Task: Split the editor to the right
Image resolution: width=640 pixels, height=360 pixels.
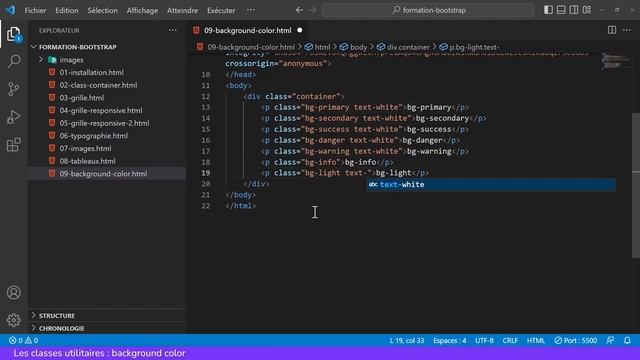Action: [x=612, y=30]
